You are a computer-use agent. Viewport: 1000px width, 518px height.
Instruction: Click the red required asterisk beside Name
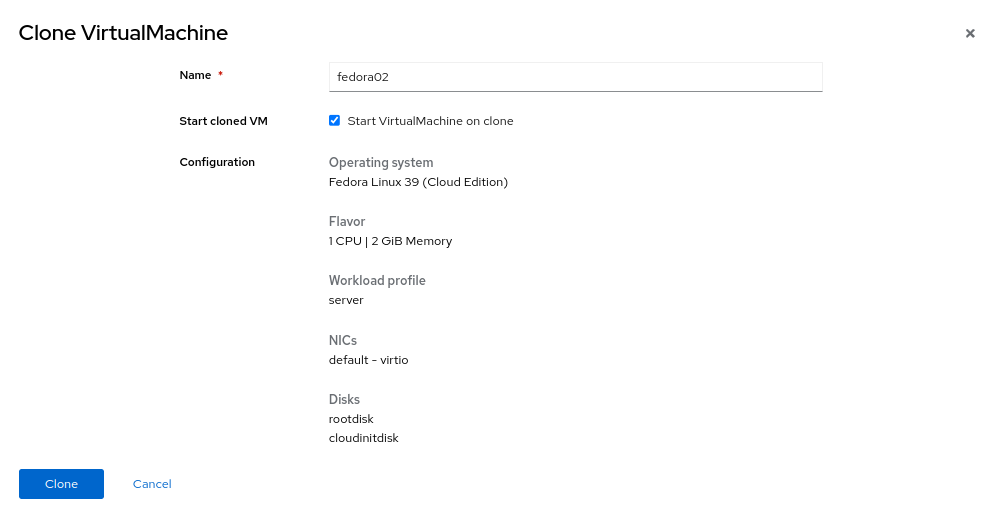(x=220, y=75)
